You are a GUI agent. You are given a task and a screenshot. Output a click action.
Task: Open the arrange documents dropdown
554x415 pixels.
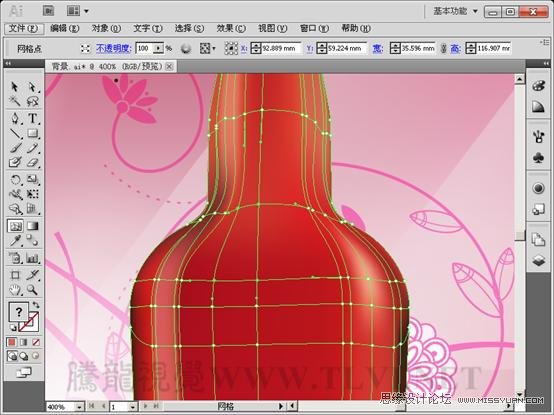tap(78, 11)
